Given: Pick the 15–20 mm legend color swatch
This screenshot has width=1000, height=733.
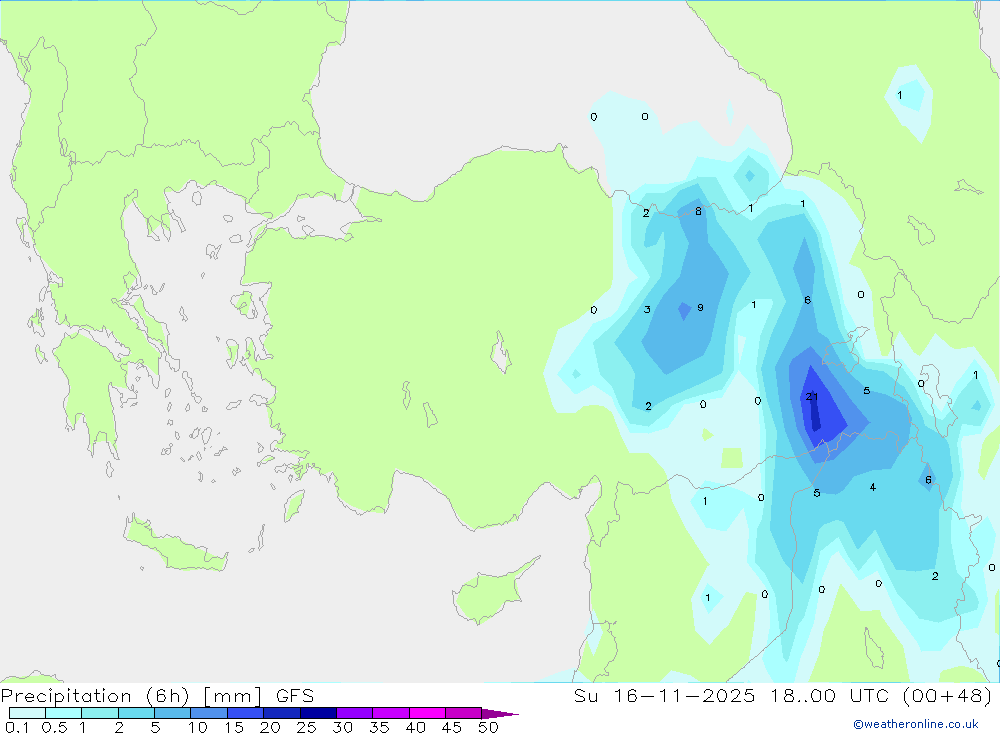Looking at the screenshot, I should click(246, 713).
